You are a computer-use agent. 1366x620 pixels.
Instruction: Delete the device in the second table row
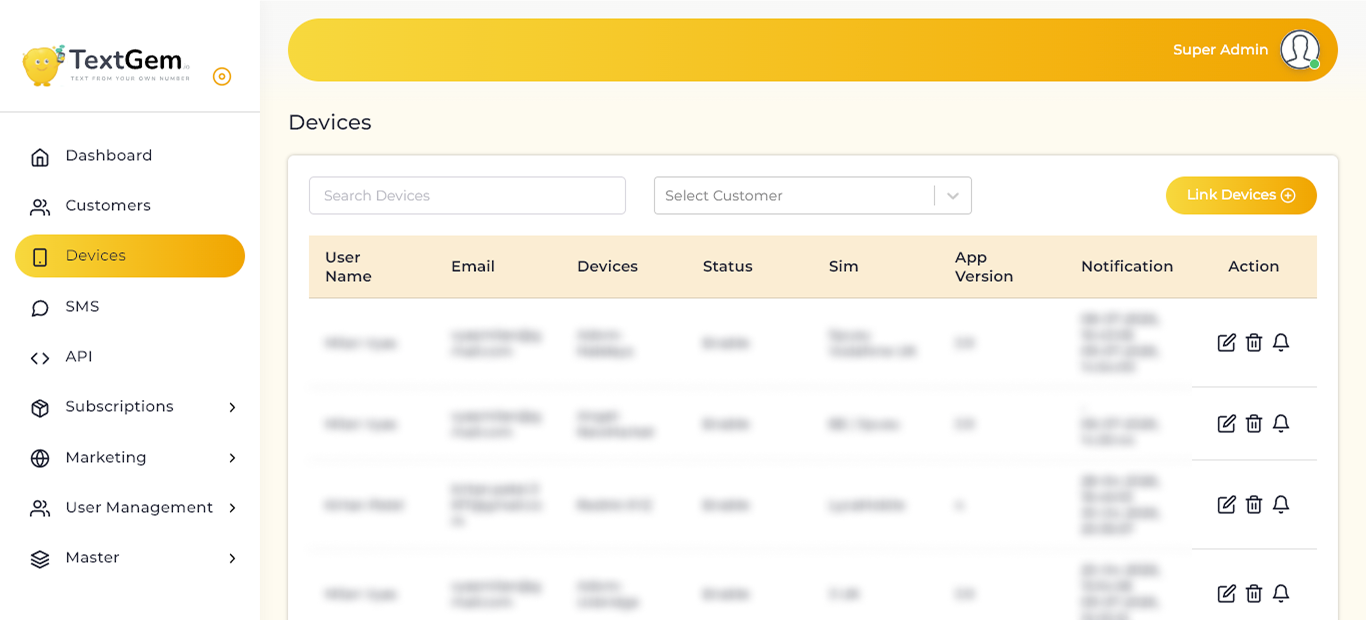[1254, 424]
